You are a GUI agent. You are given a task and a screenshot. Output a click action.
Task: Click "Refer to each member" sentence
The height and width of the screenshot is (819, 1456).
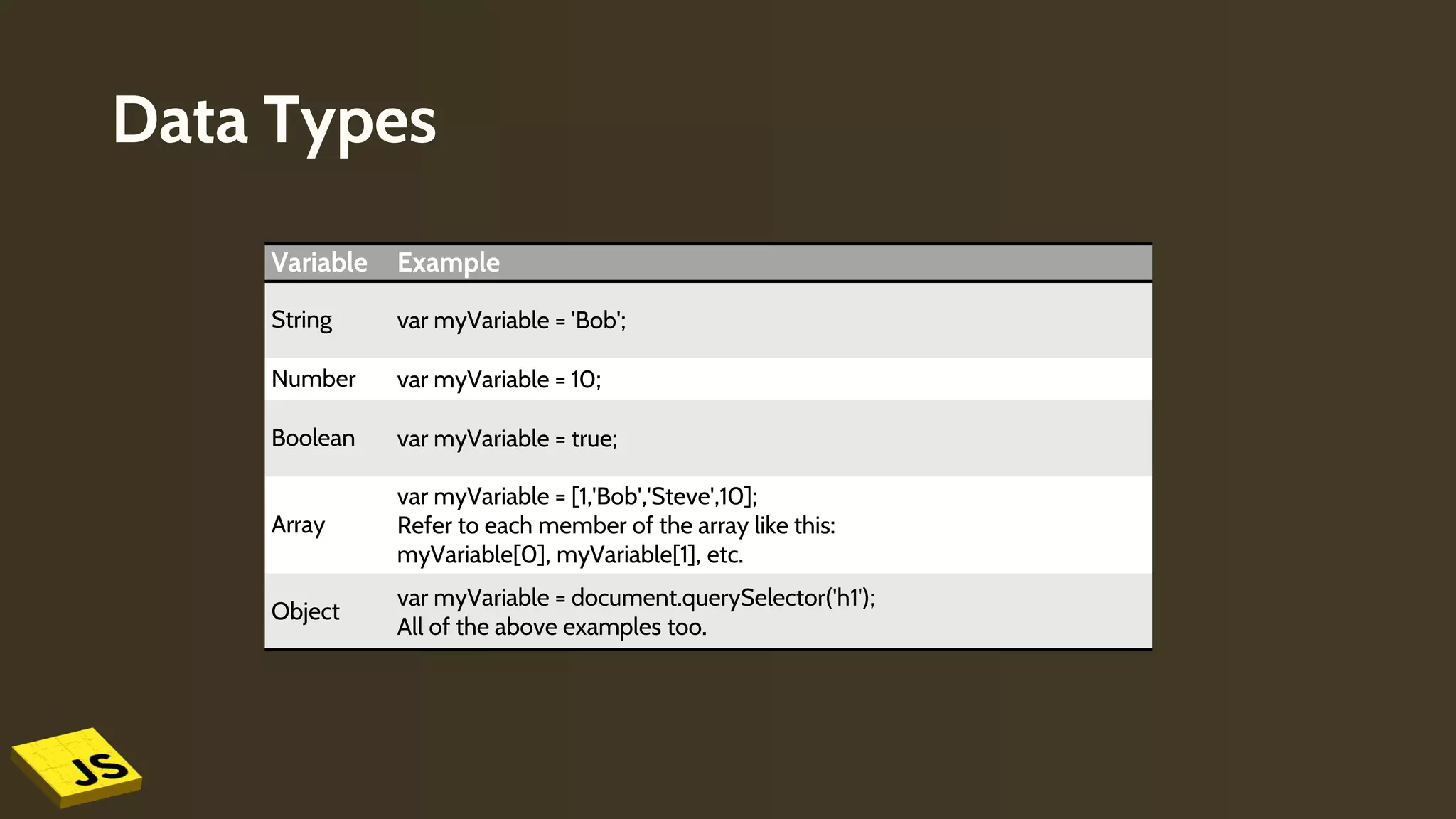[x=616, y=526]
